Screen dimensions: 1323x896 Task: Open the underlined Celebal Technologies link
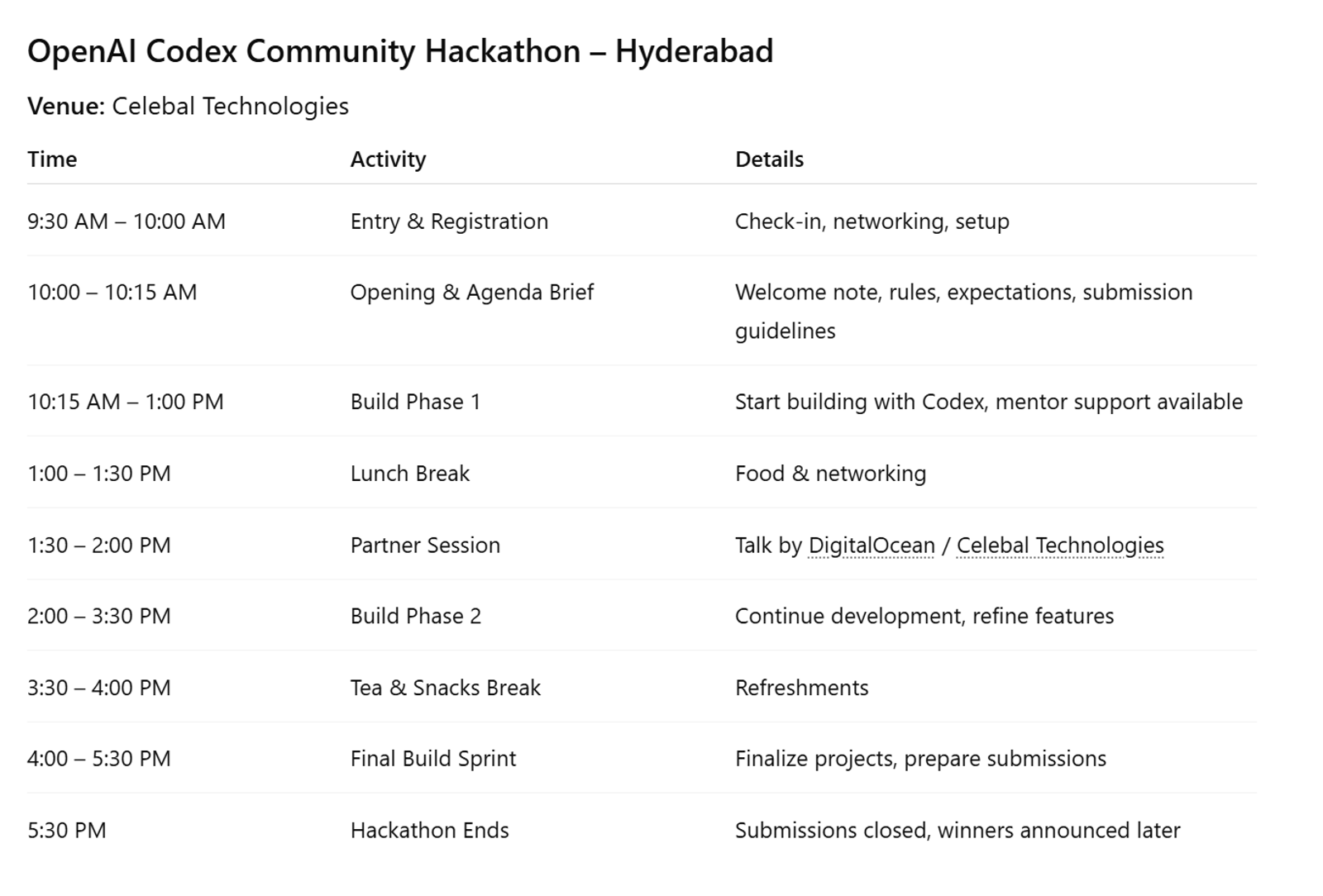pos(1059,546)
